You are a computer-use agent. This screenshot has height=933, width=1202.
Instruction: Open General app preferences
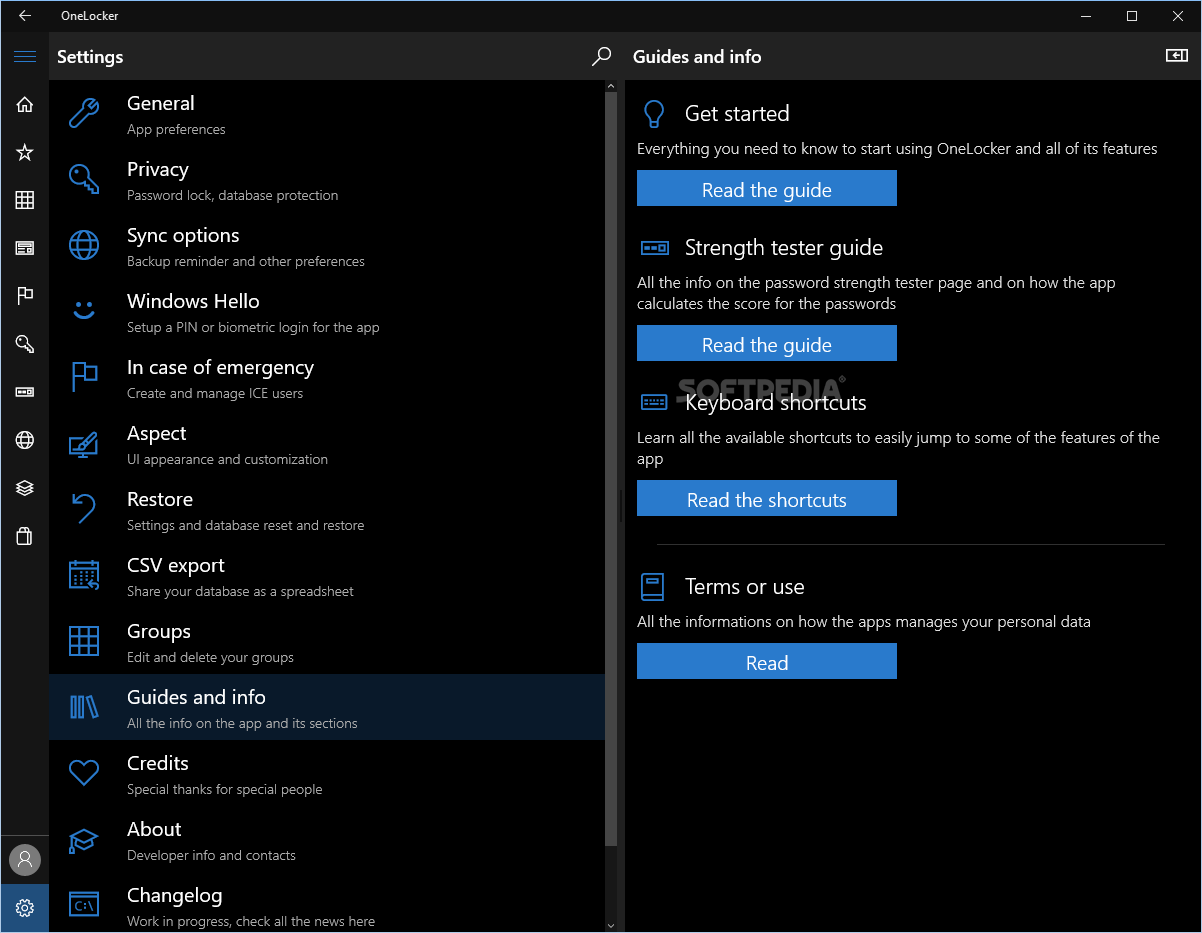point(327,113)
